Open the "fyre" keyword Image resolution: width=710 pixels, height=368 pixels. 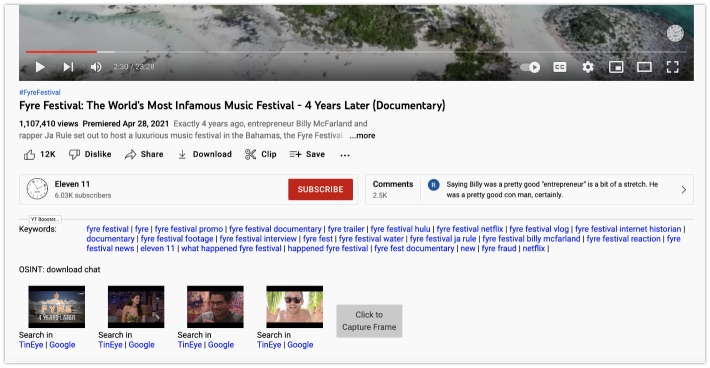(x=141, y=229)
